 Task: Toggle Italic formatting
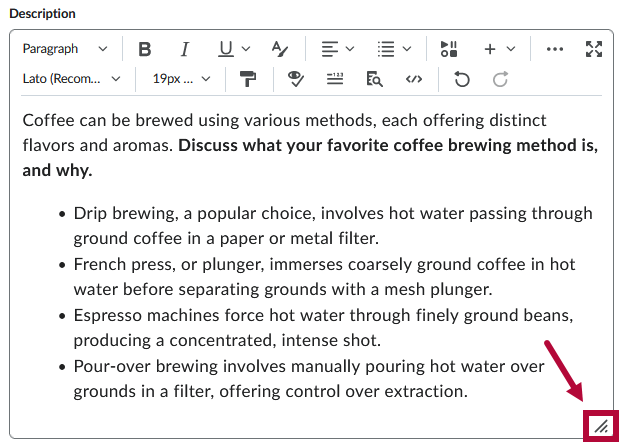(x=184, y=49)
